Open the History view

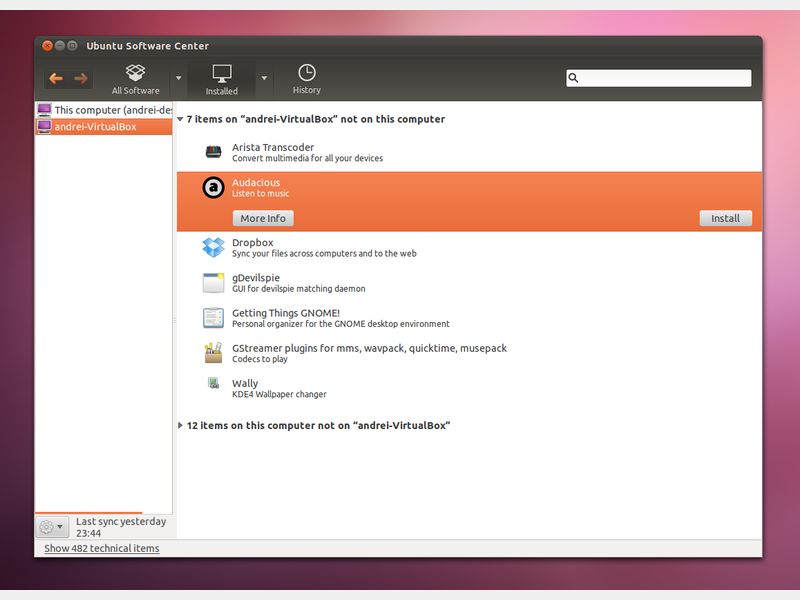[307, 79]
